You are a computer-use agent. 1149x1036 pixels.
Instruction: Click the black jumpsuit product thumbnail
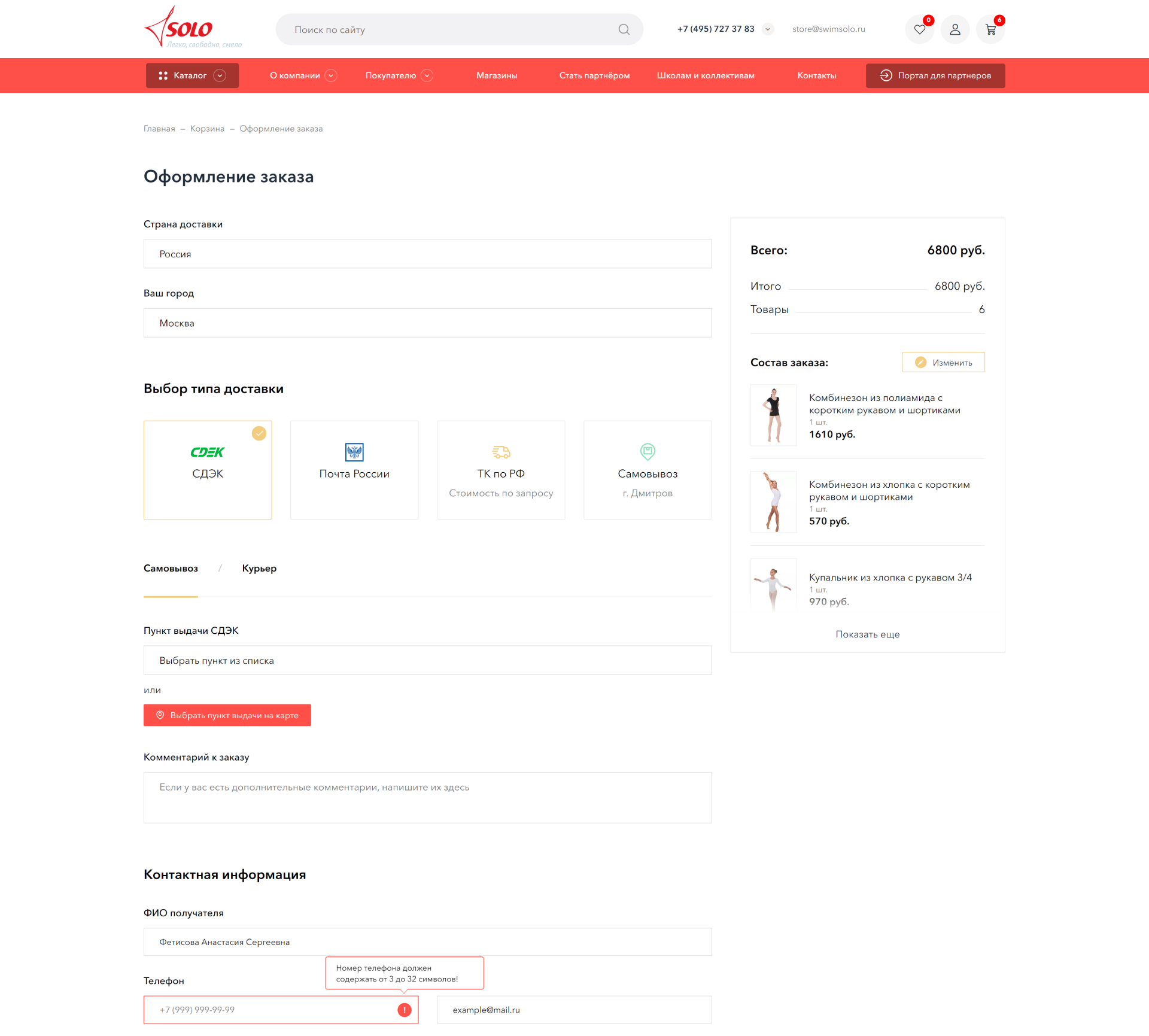[x=773, y=415]
